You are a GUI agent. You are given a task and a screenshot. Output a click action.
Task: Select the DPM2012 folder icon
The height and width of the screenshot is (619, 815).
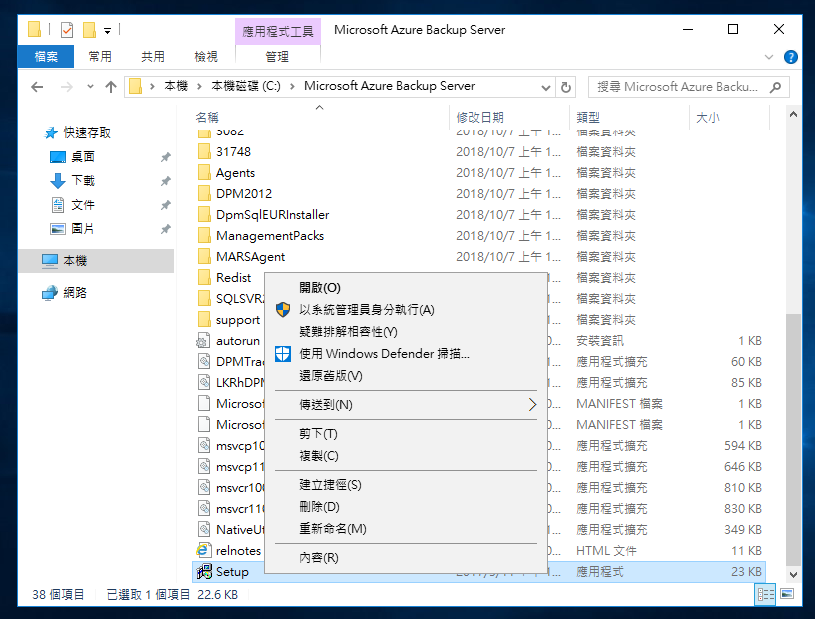(x=204, y=193)
